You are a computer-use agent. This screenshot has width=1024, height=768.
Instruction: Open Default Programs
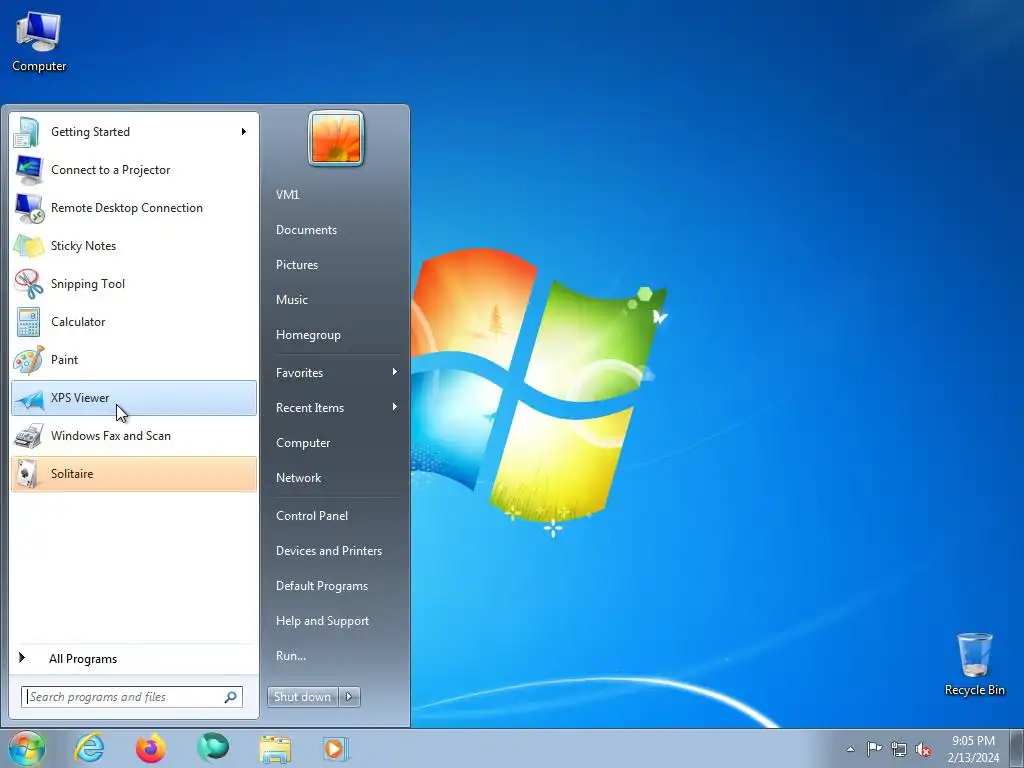[321, 586]
